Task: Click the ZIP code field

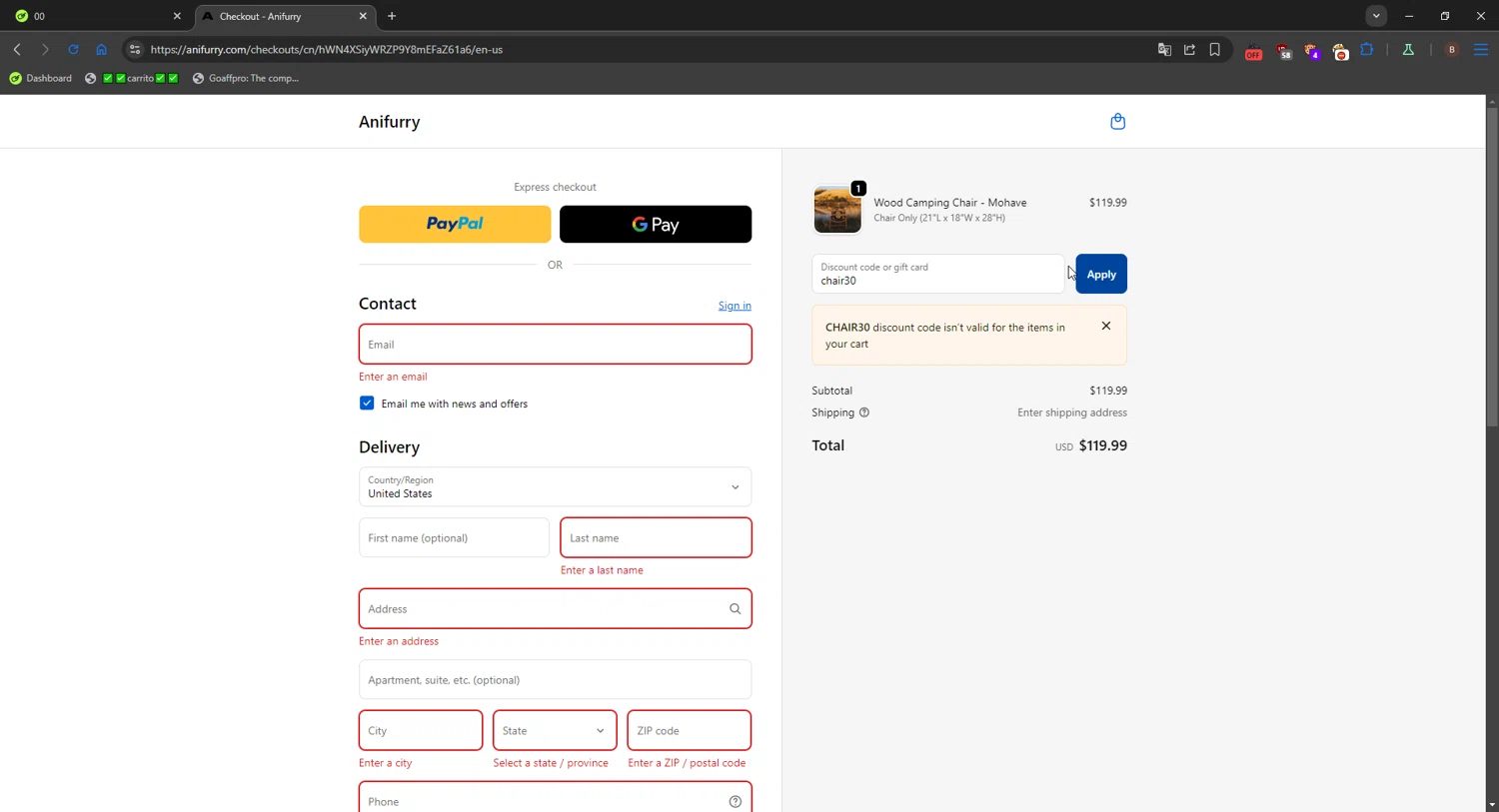Action: point(690,731)
